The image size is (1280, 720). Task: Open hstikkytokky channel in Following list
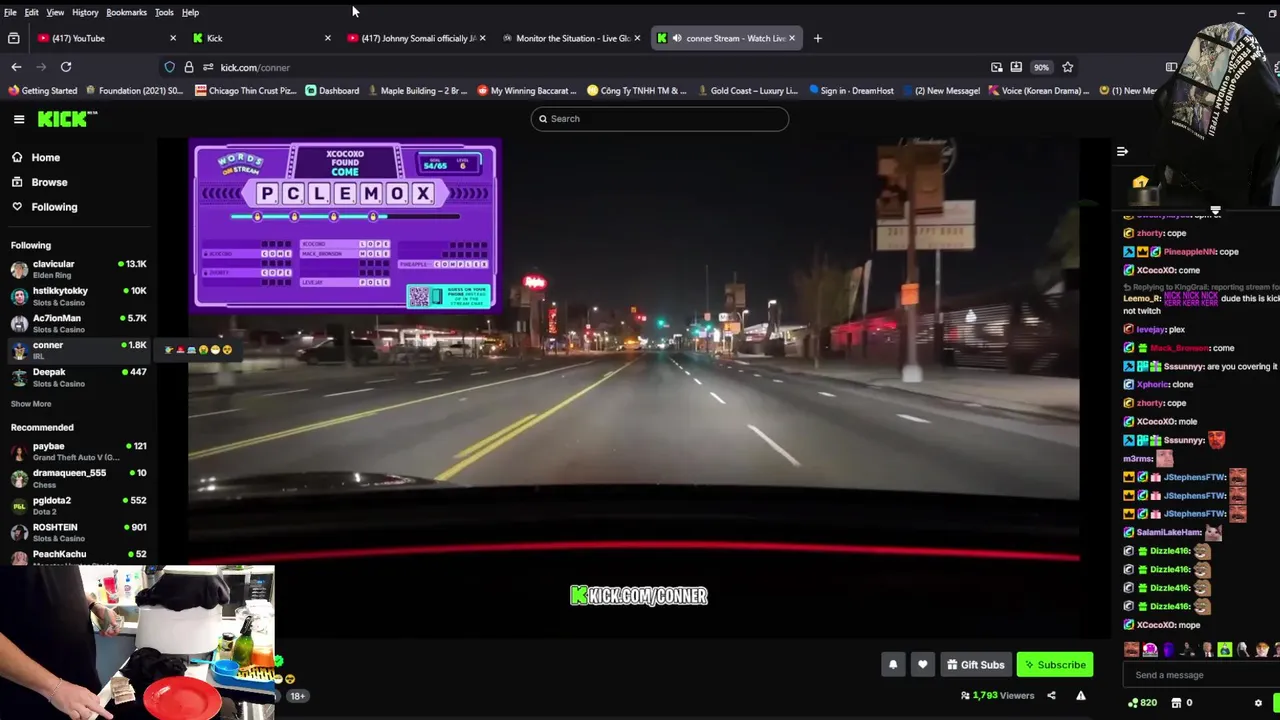[78, 296]
